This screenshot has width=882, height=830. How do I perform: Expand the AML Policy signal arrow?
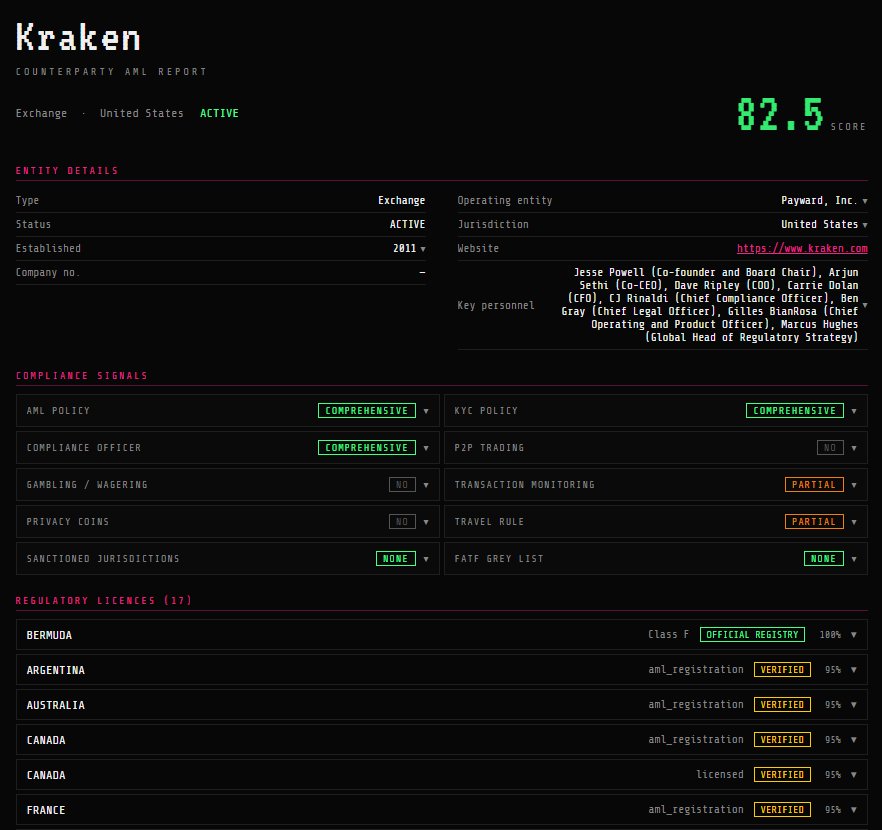[426, 411]
